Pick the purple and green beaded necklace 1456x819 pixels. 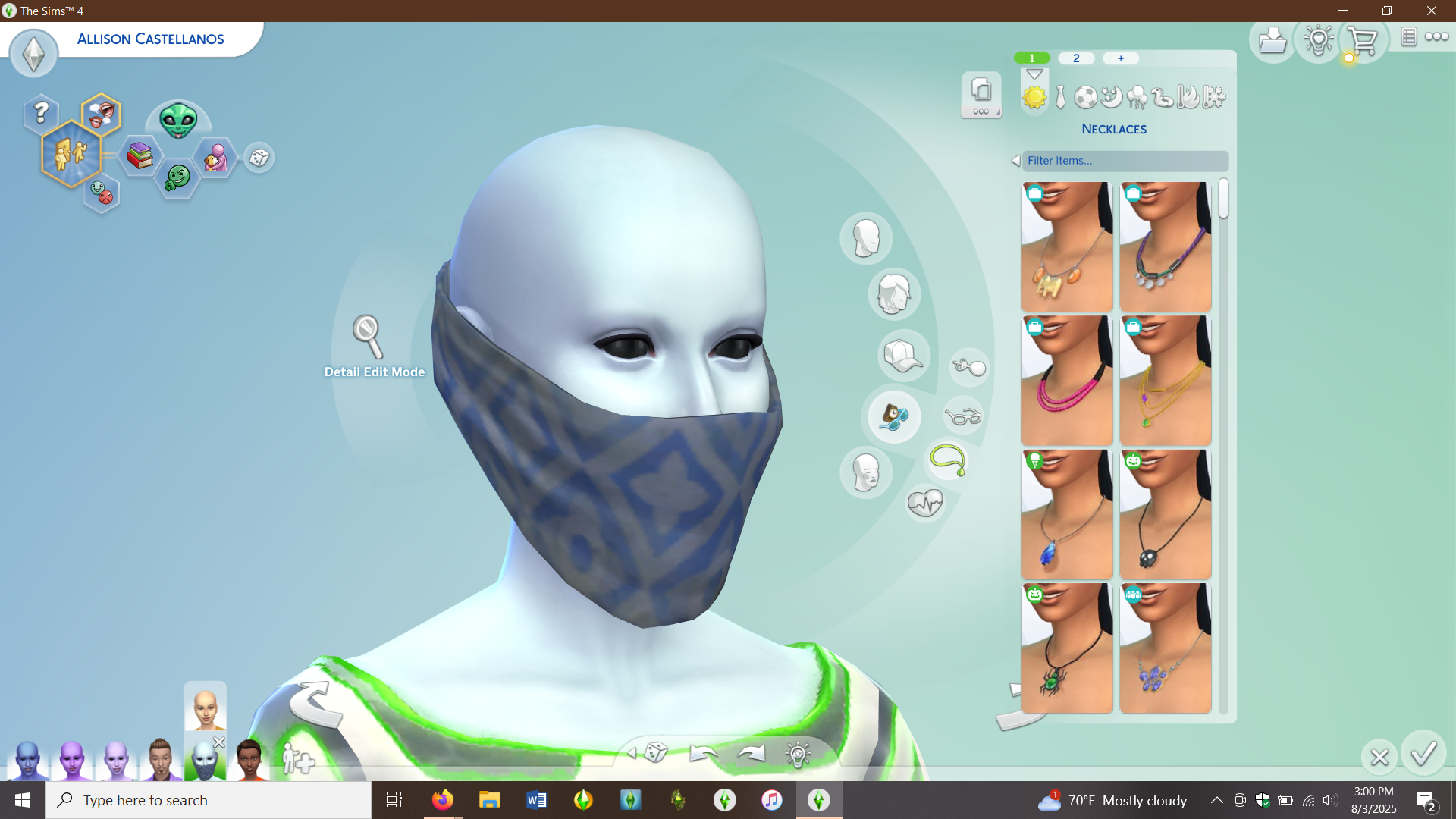(1166, 246)
